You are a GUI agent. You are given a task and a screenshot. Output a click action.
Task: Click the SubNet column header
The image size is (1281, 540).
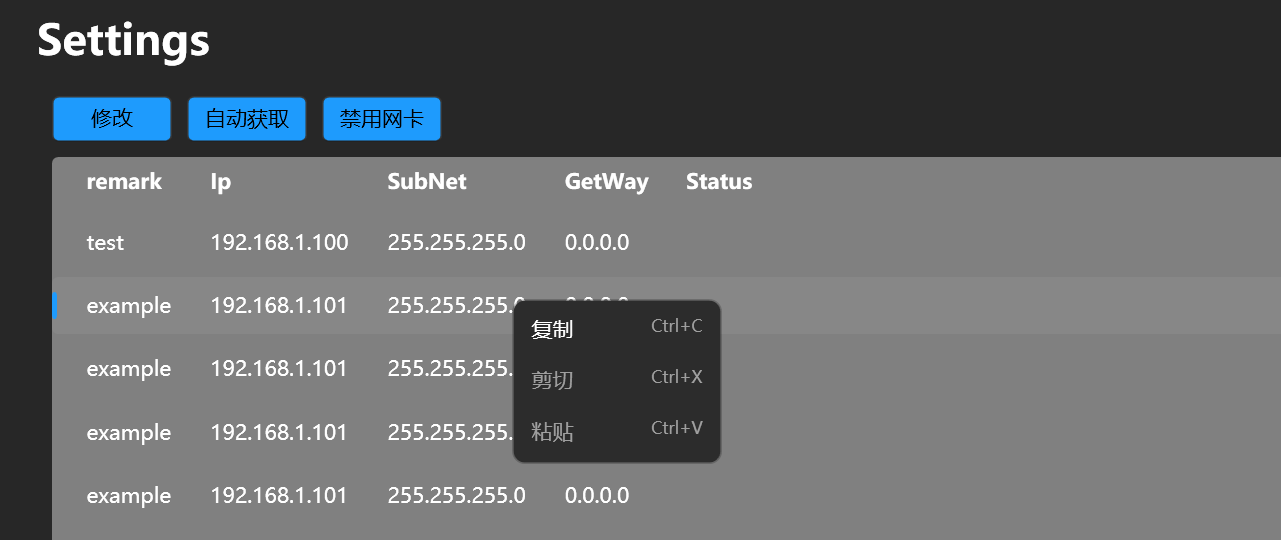pos(427,182)
